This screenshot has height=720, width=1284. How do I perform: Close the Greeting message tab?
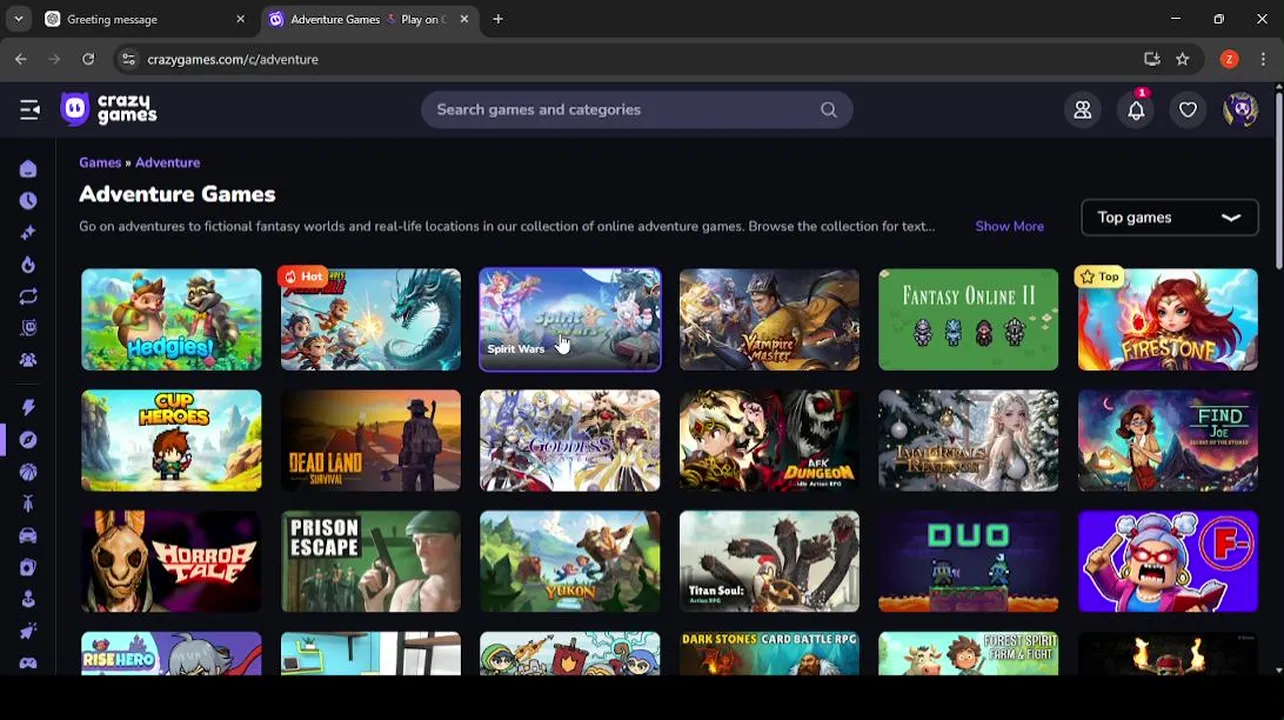point(240,19)
